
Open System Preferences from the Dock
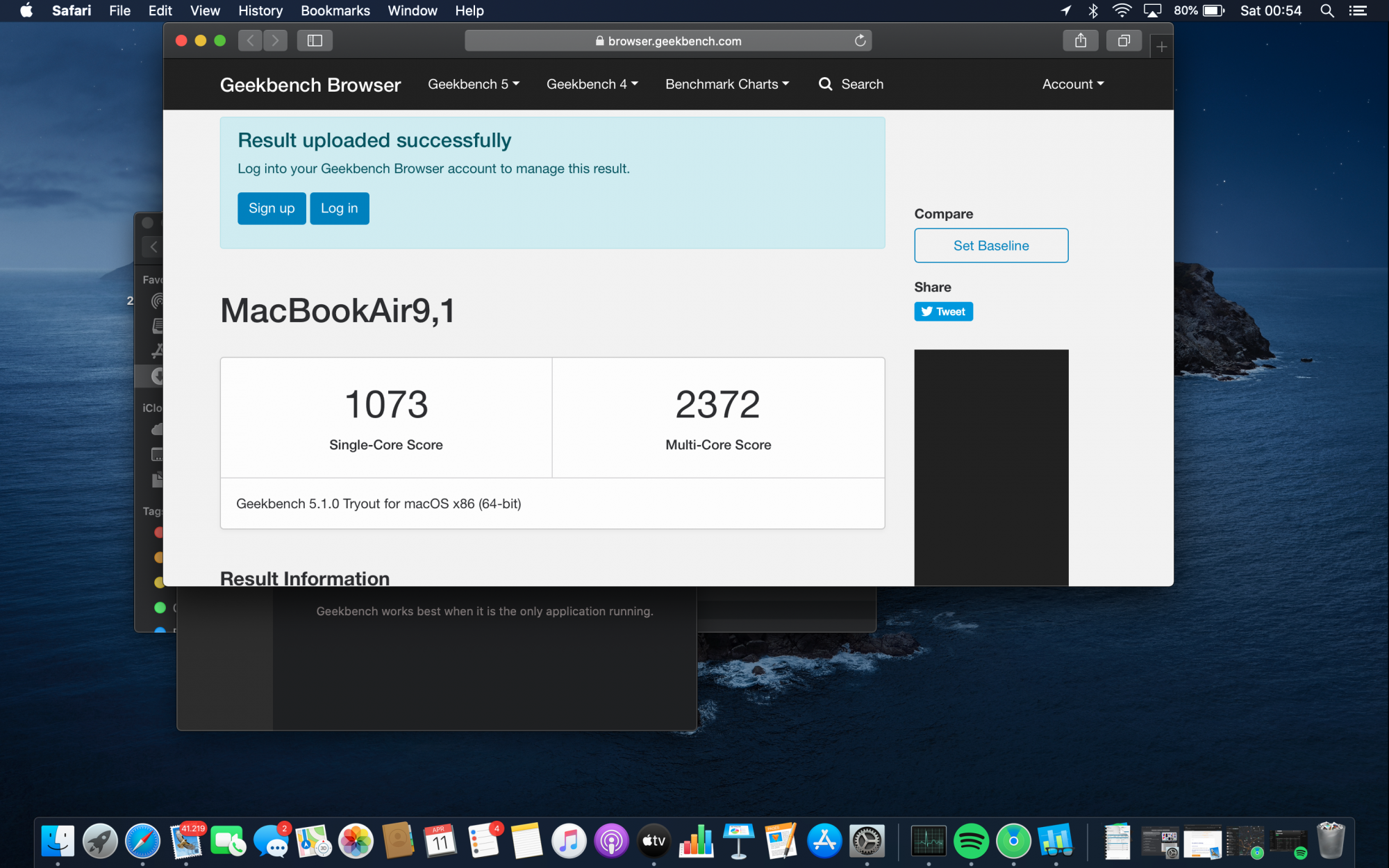tap(867, 841)
